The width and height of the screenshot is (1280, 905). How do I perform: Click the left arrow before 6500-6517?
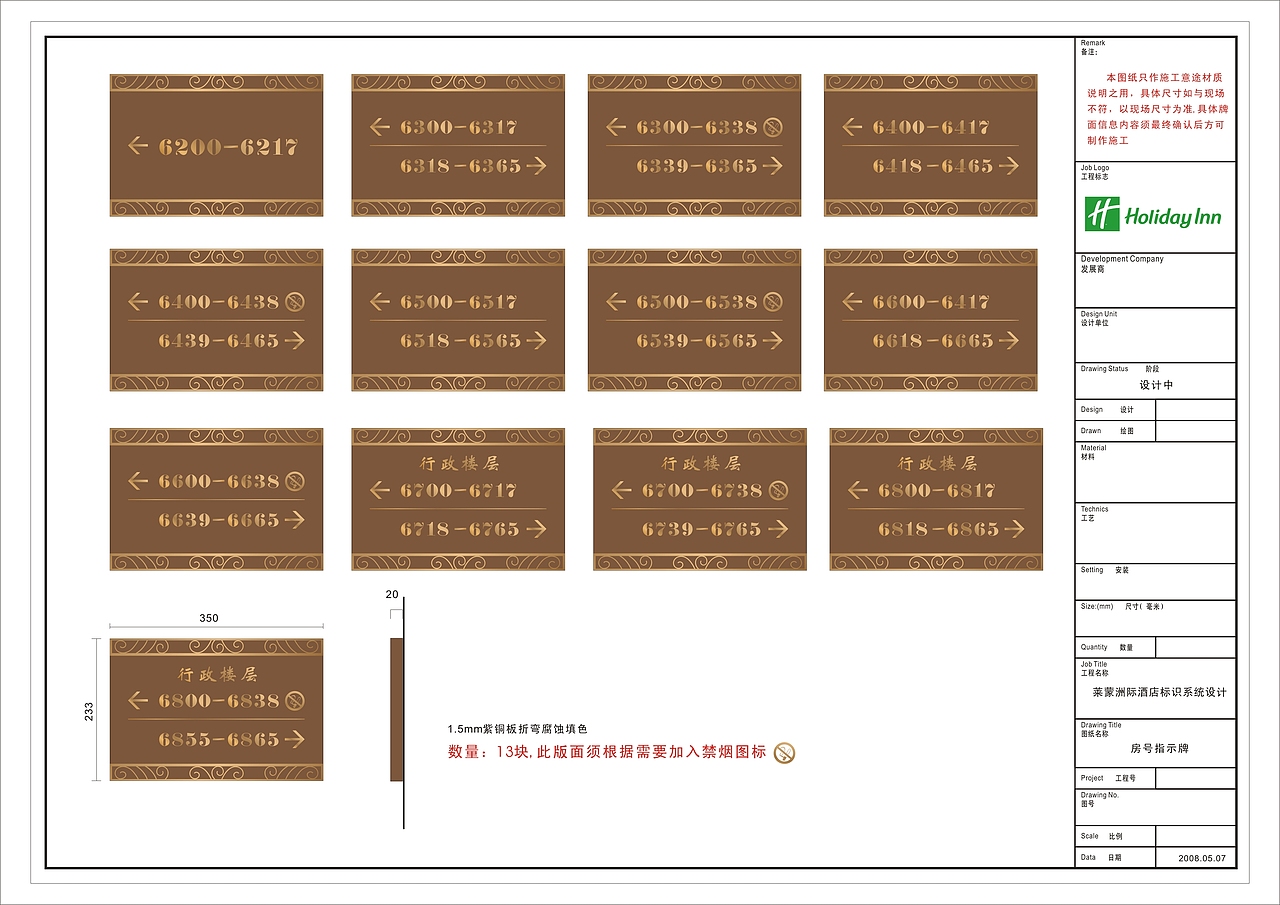tap(380, 302)
